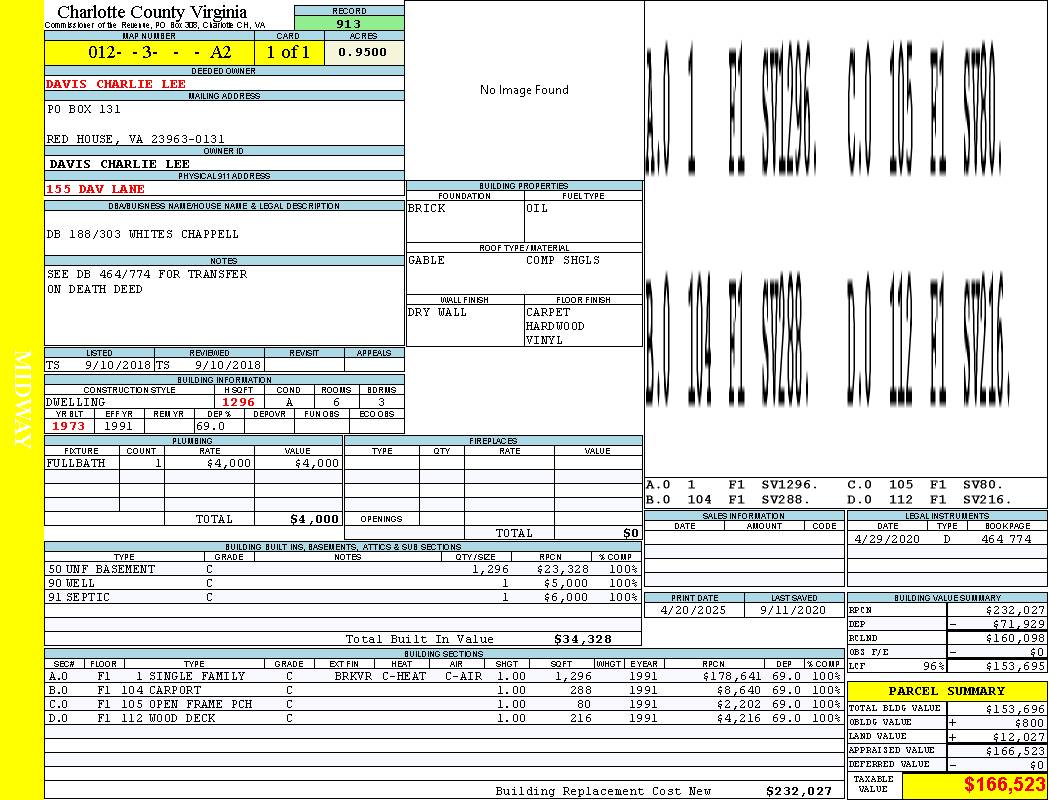Screen dimensions: 1050x800
Task: Click the record number 913
Action: click(348, 24)
